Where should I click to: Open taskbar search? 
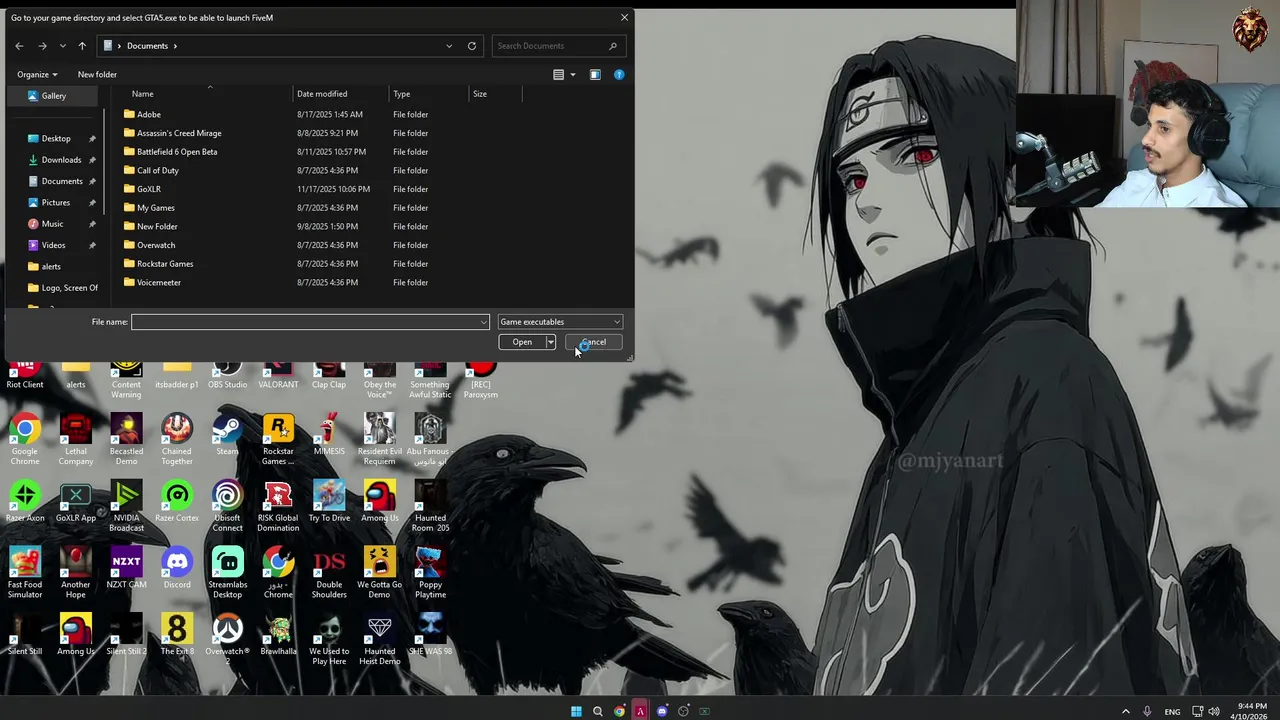597,711
